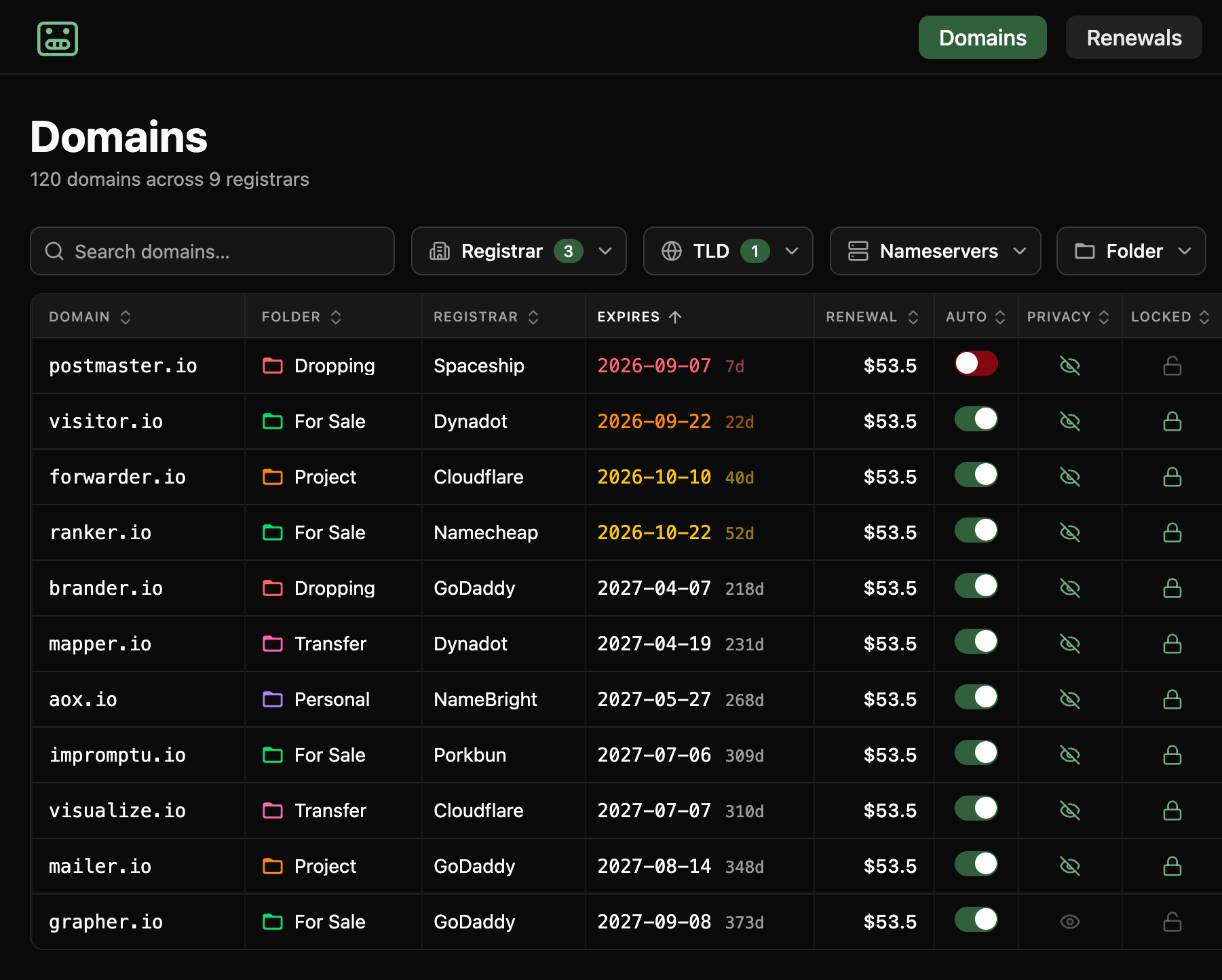Click the unlocked padlock icon for postmaster.io
The image size is (1222, 980).
tap(1172, 366)
